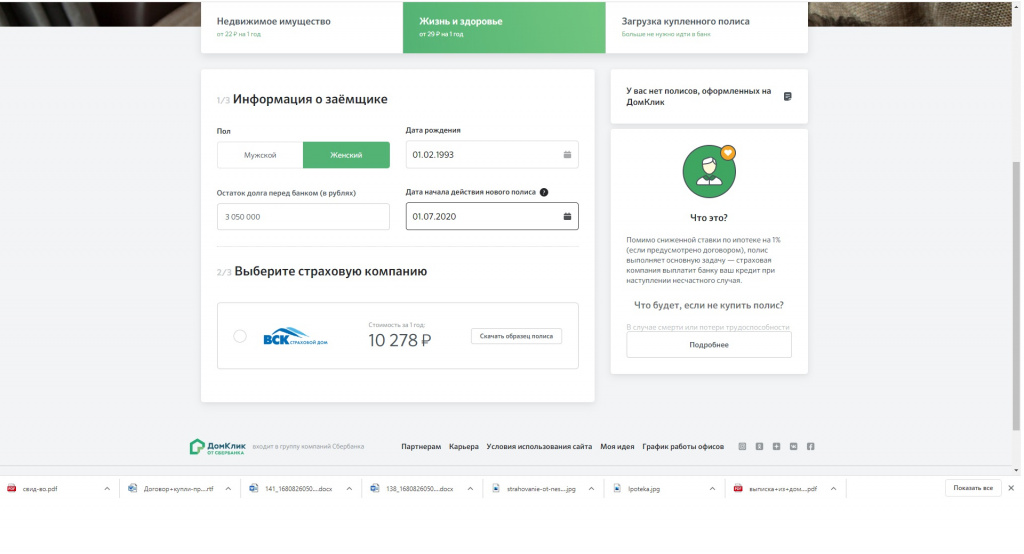Viewport: 1024px width, 554px height.
Task: Click Информация о заёмщике section heading
Action: coord(310,99)
